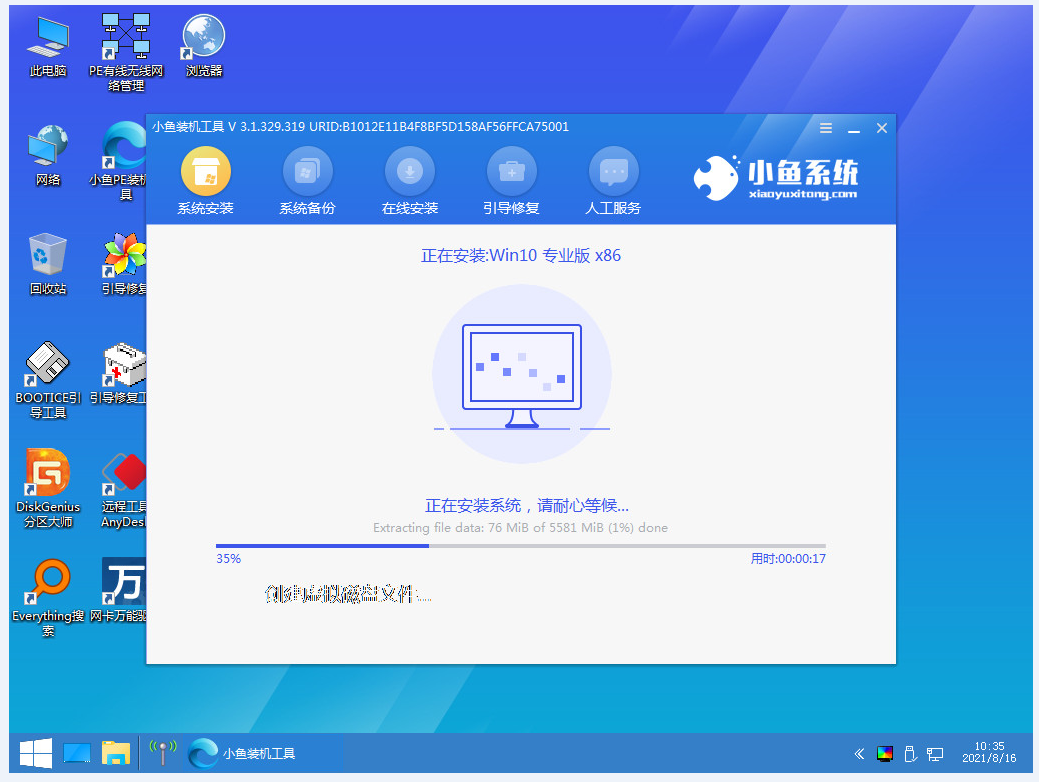Open PE有线无线网络管理 desktop icon
This screenshot has height=782, width=1039.
126,52
